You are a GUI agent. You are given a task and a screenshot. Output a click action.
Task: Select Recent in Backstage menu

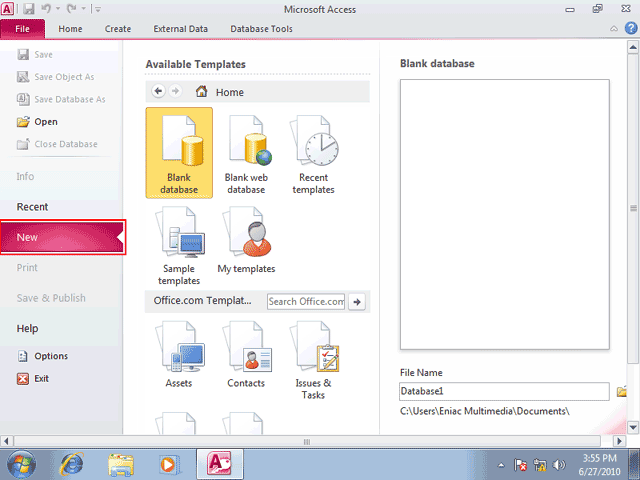pyautogui.click(x=32, y=207)
